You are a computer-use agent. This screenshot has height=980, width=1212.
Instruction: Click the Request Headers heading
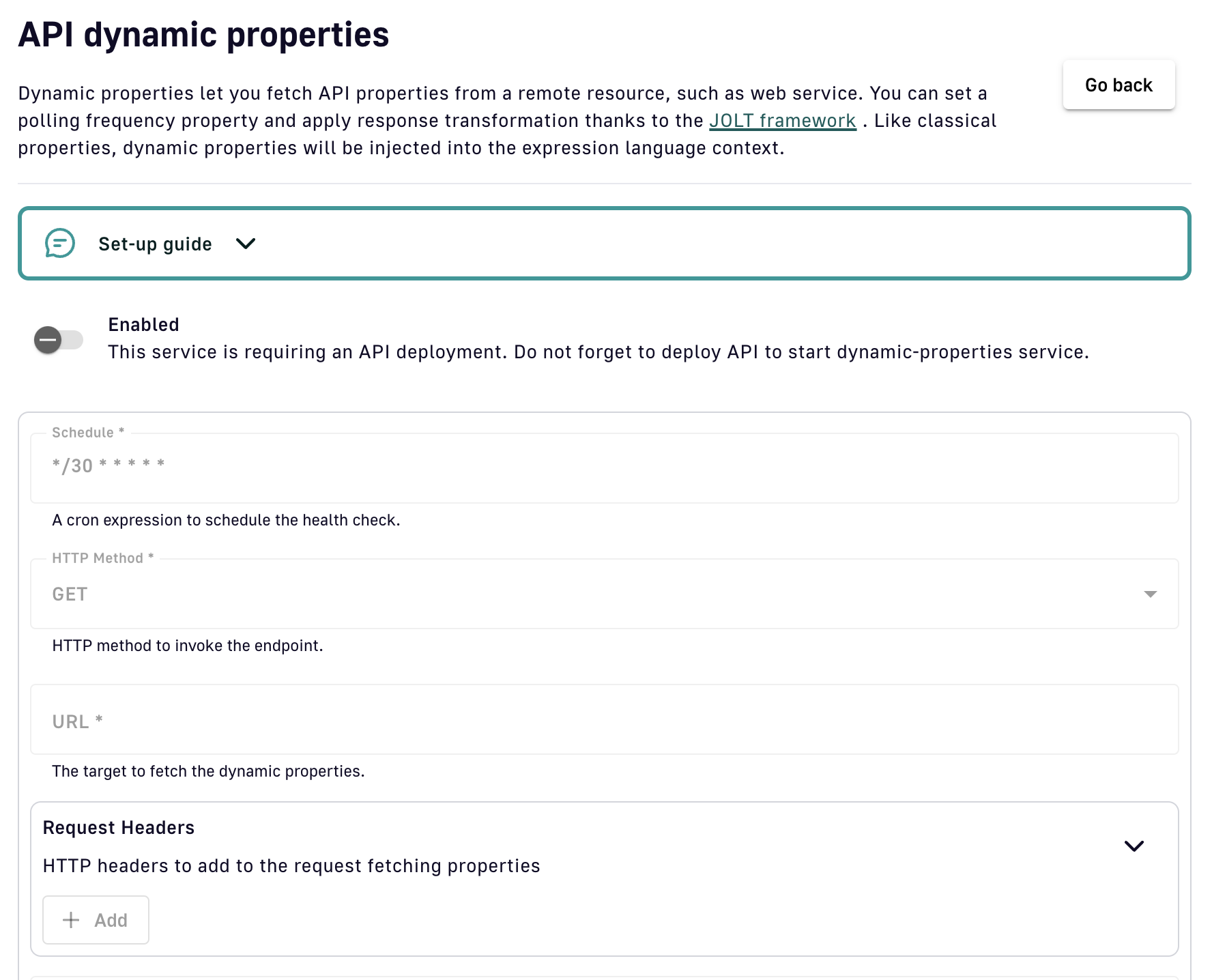point(119,828)
